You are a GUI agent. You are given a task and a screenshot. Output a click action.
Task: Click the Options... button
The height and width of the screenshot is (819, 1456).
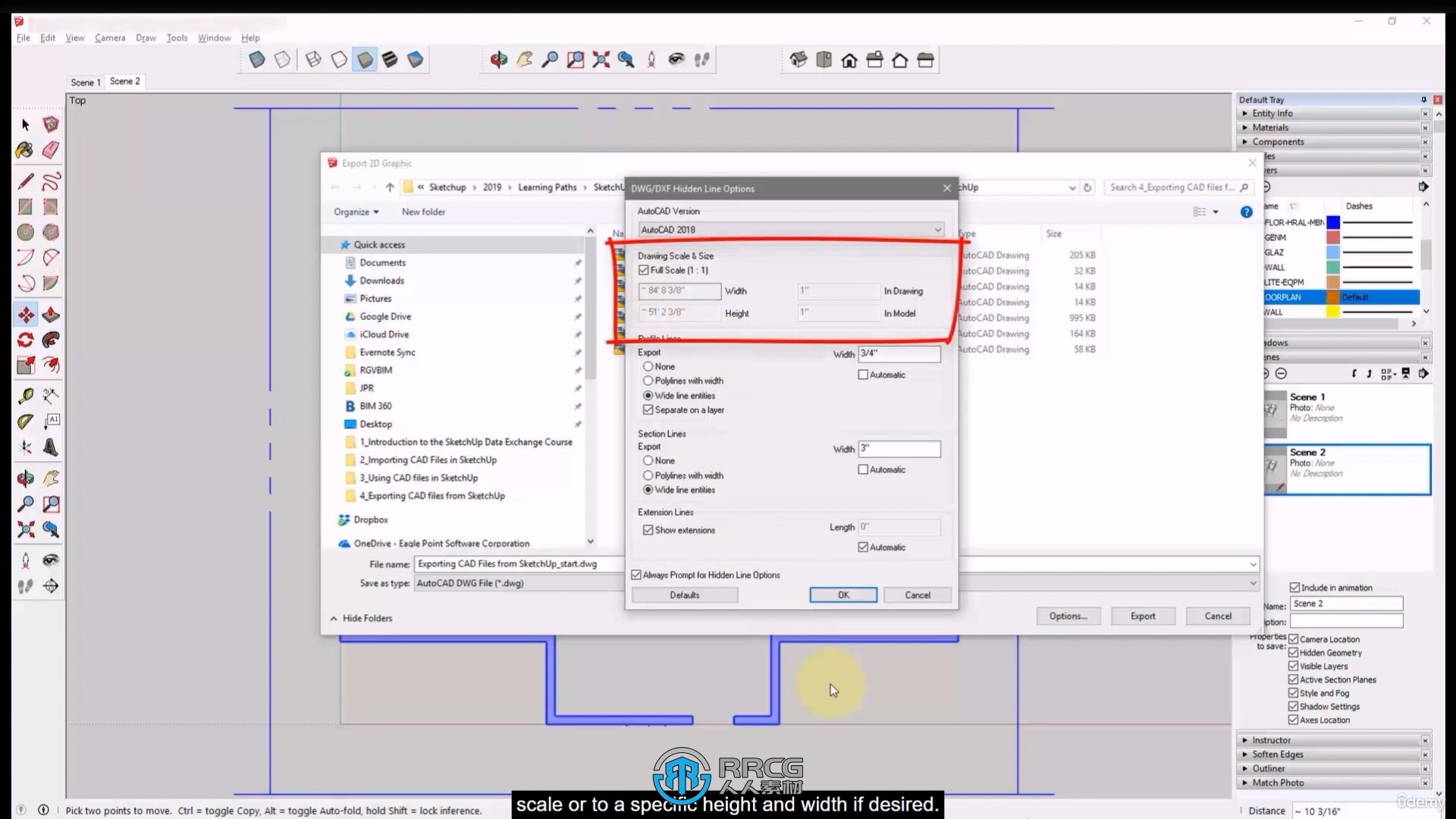coord(1068,617)
